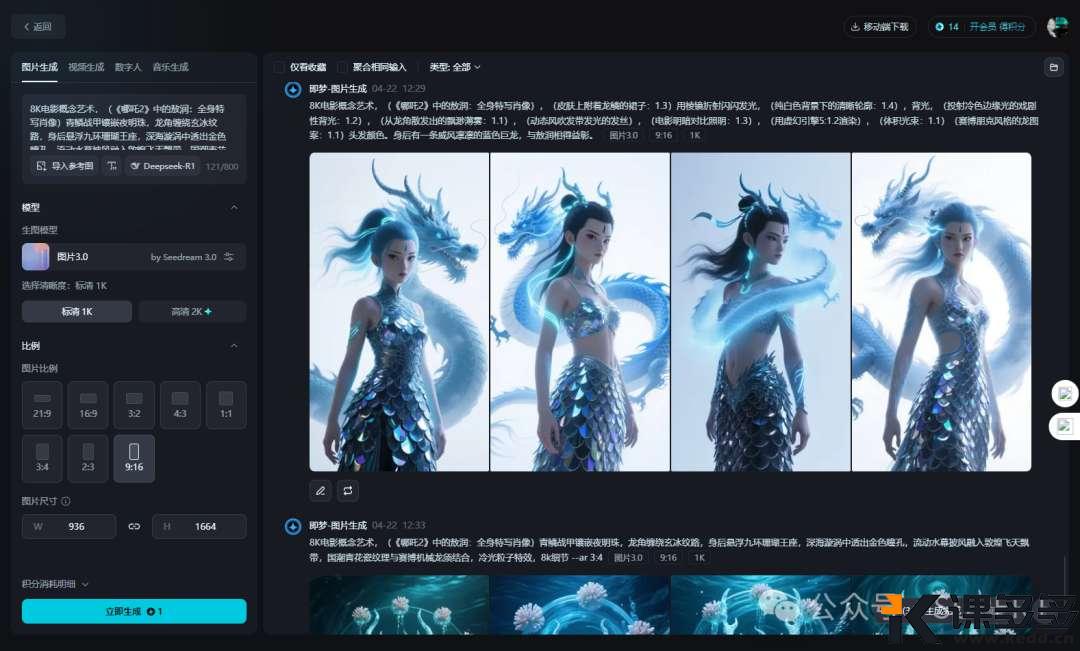Collapse the 模型 model section
Screen dimensions: 1080x651
233,207
